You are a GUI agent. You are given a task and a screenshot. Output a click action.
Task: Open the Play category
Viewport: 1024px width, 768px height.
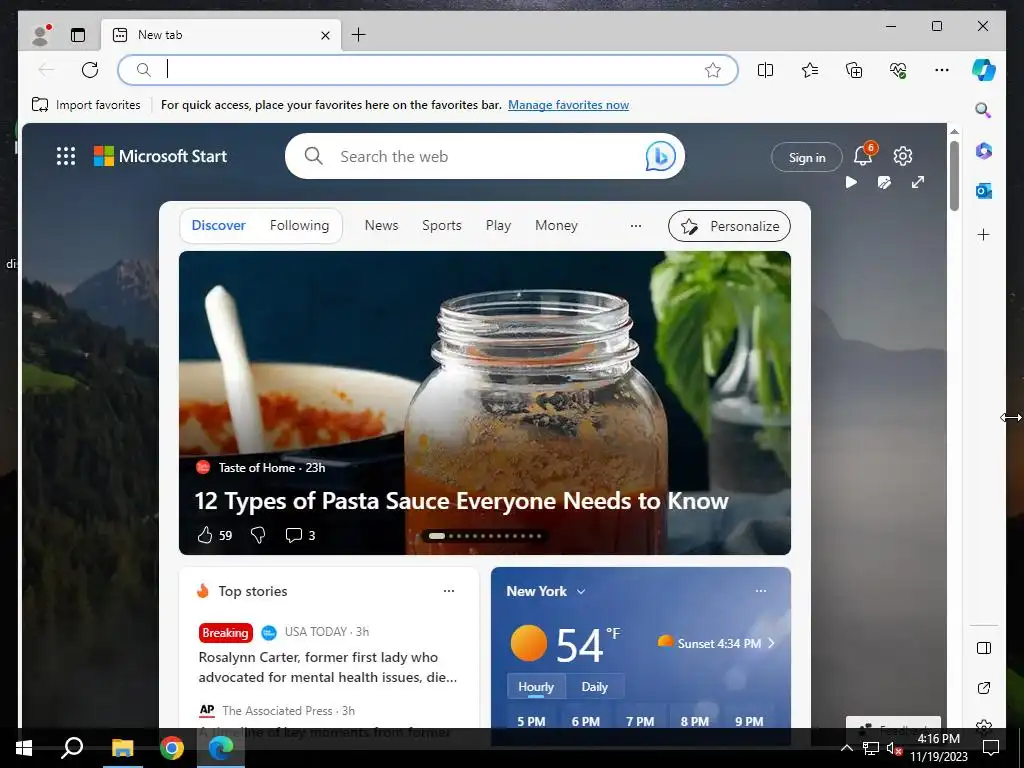point(498,225)
